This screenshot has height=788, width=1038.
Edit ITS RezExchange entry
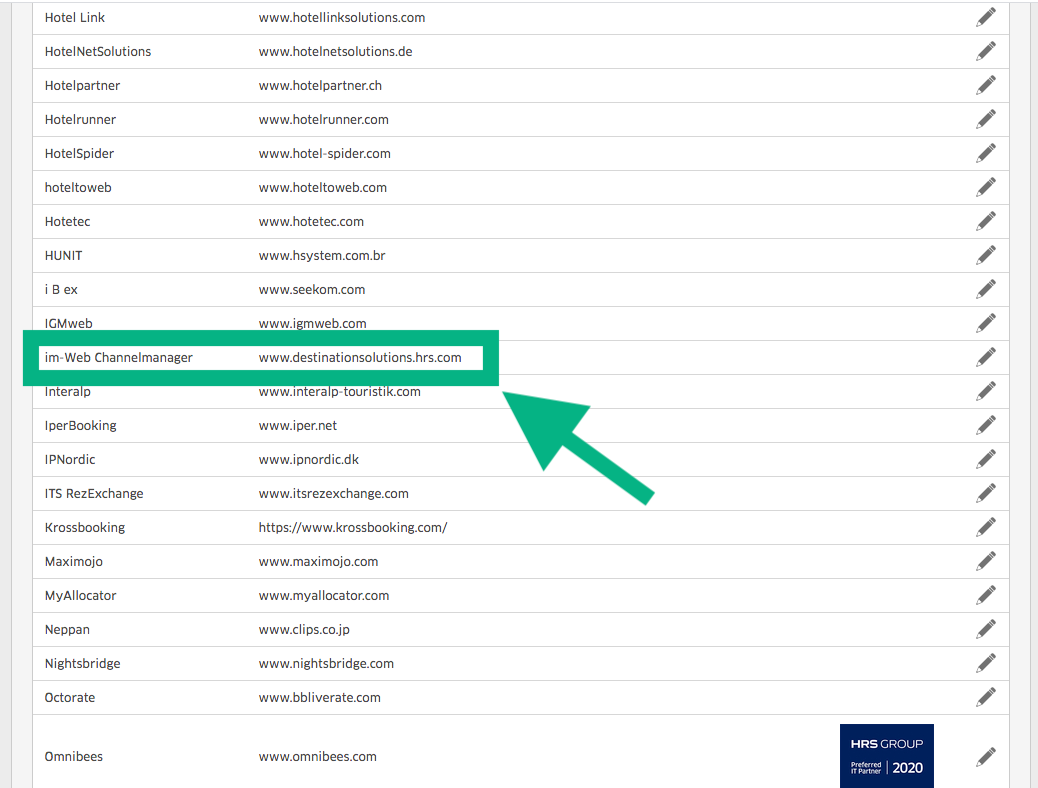[x=986, y=493]
